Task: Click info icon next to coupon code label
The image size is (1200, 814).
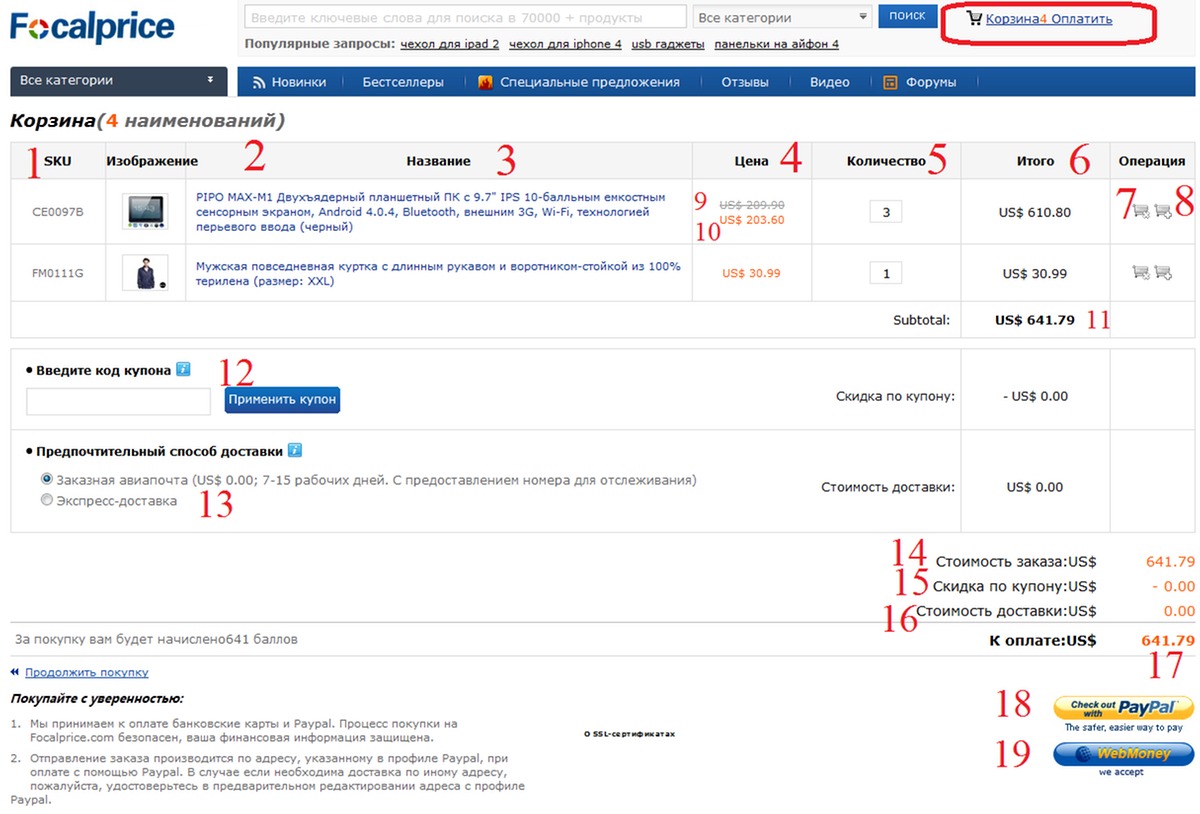Action: tap(183, 369)
